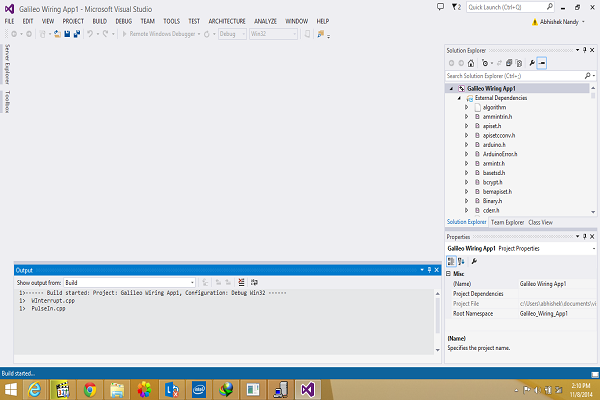Open ANALYZE menu

[265, 21]
